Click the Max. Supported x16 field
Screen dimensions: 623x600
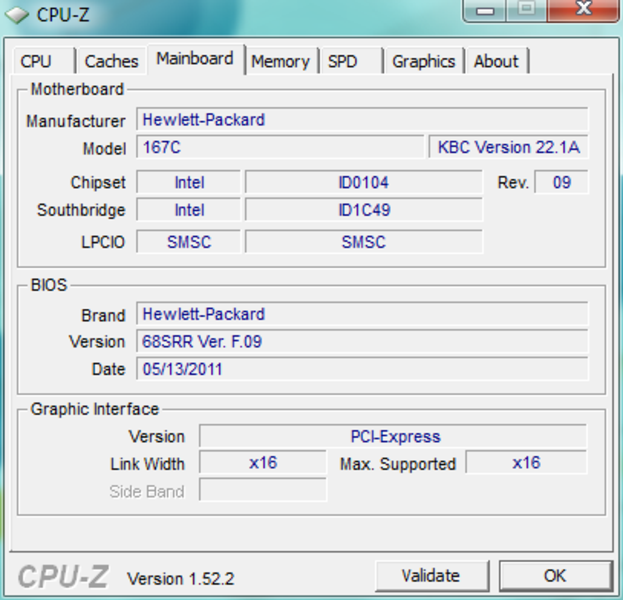(x=526, y=463)
